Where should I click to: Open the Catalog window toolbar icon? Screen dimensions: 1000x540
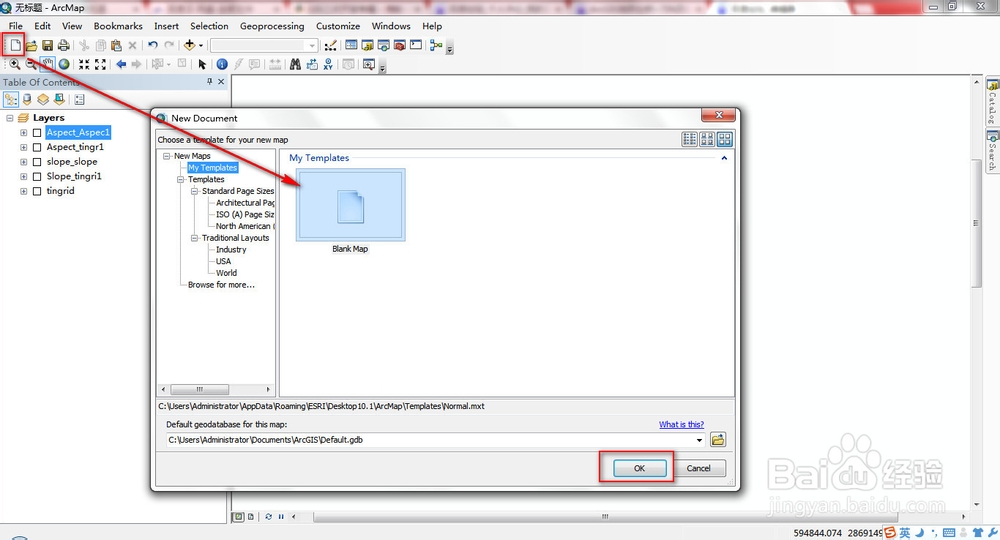pos(367,45)
